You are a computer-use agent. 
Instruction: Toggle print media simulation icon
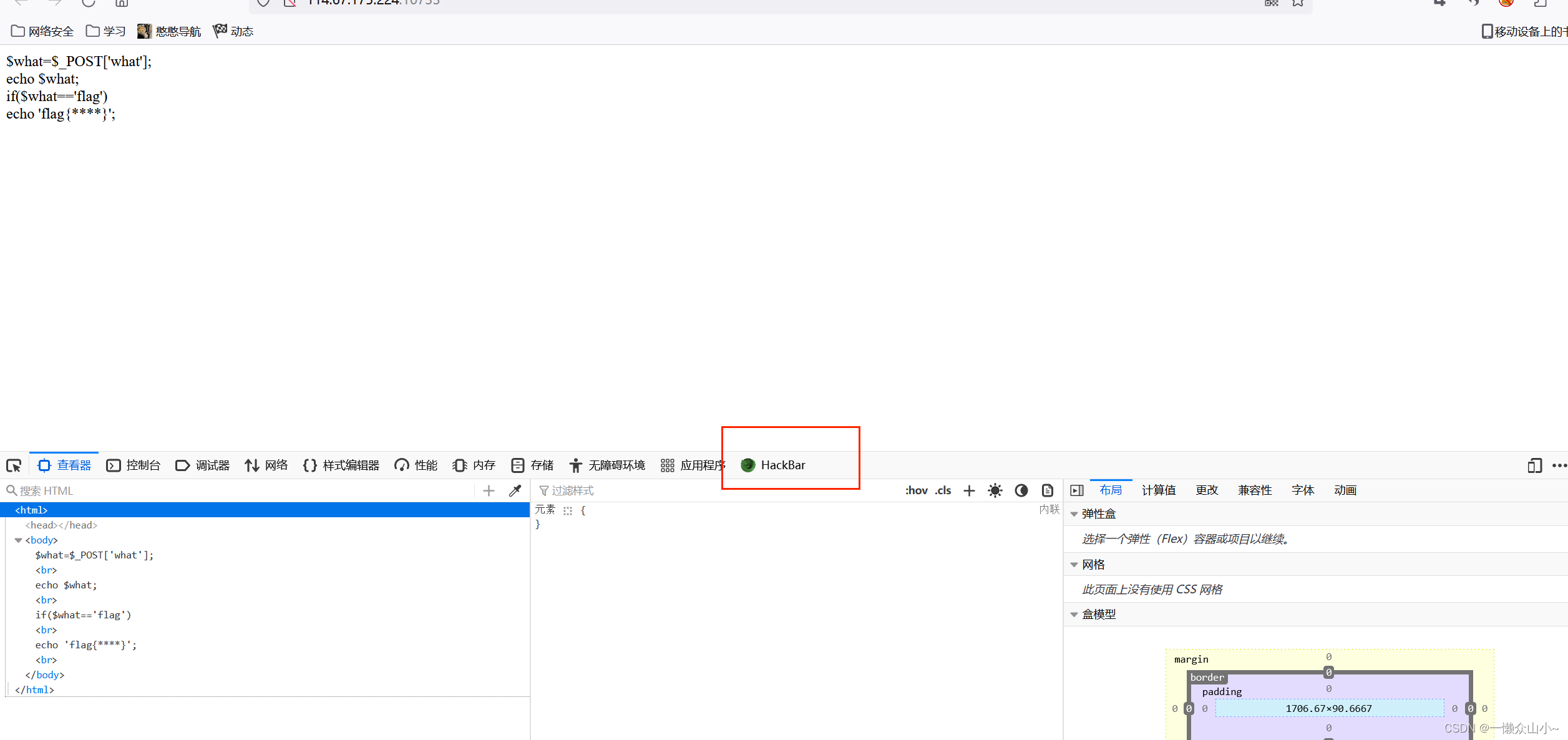pyautogui.click(x=1048, y=491)
